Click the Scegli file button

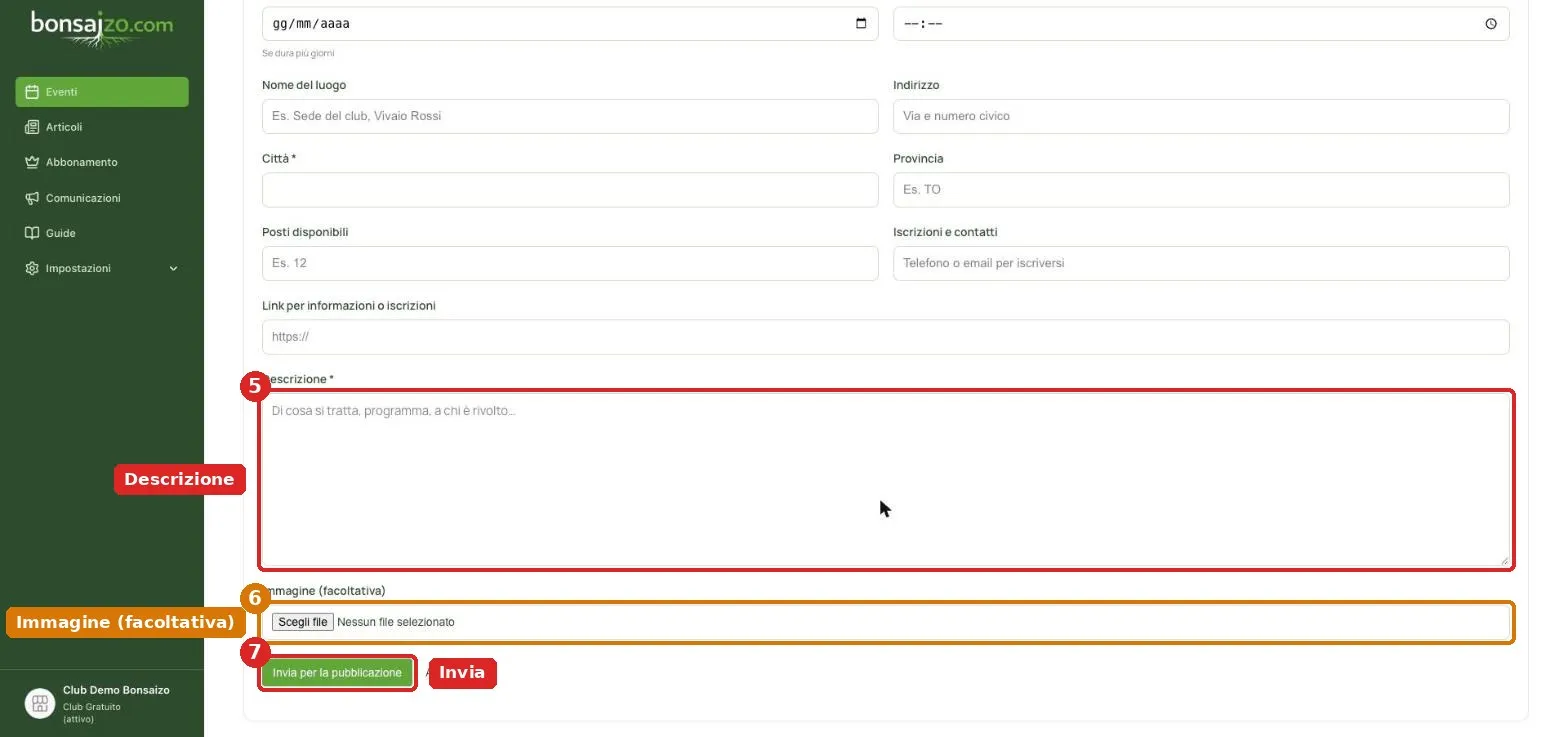tap(303, 622)
